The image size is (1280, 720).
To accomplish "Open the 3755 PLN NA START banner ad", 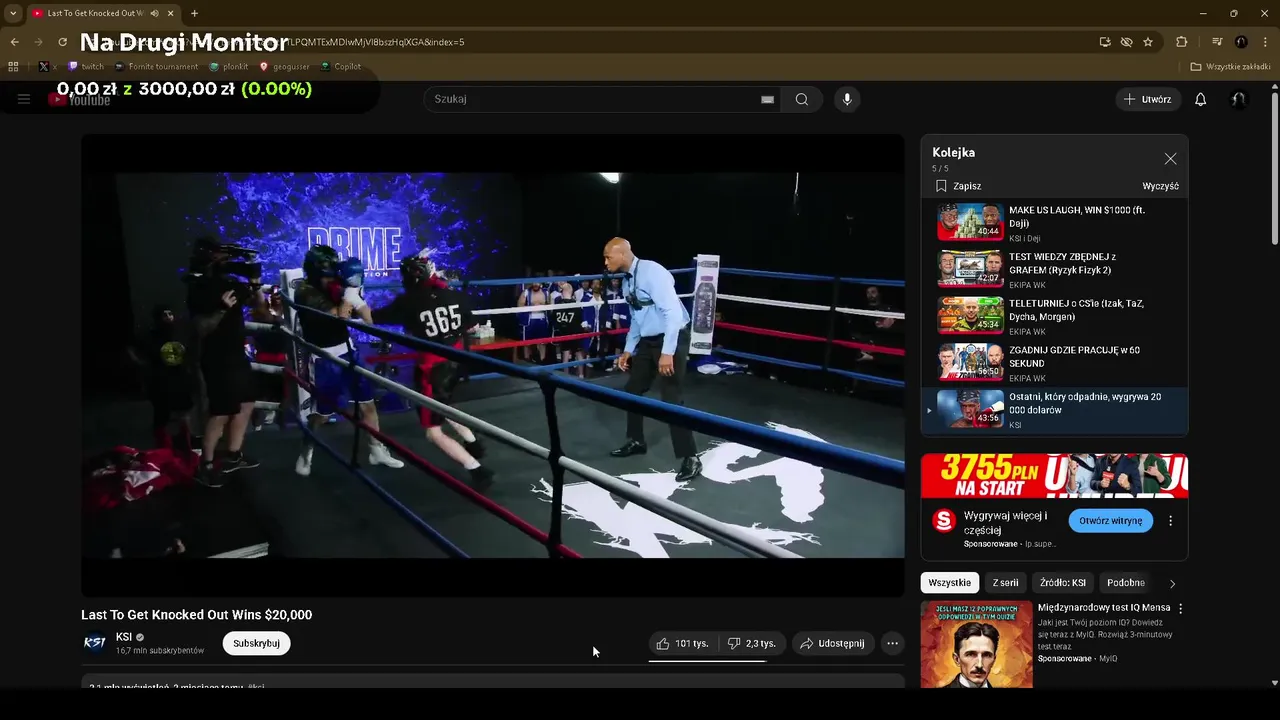I will tap(1054, 476).
